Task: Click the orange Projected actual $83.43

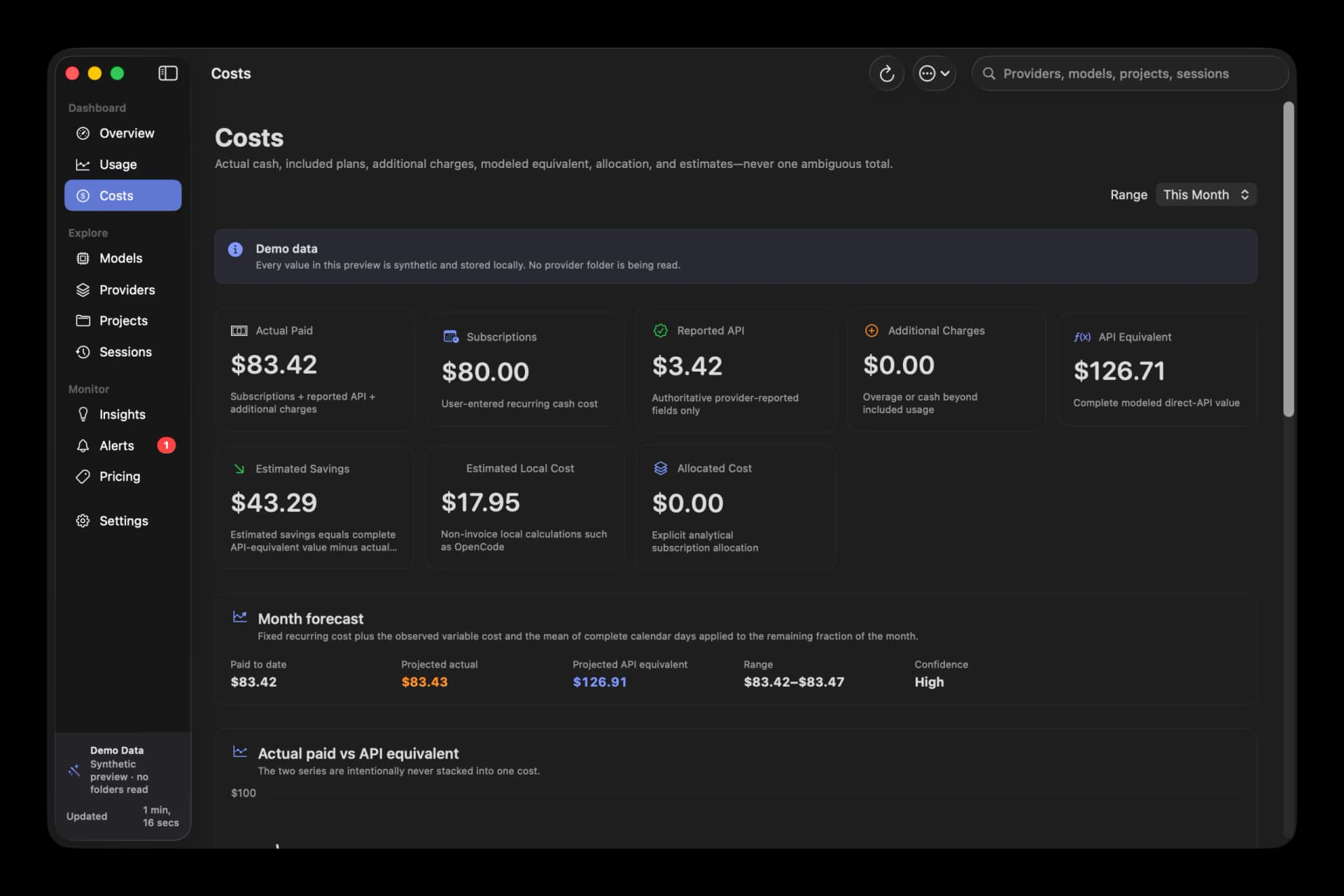Action: pyautogui.click(x=424, y=682)
